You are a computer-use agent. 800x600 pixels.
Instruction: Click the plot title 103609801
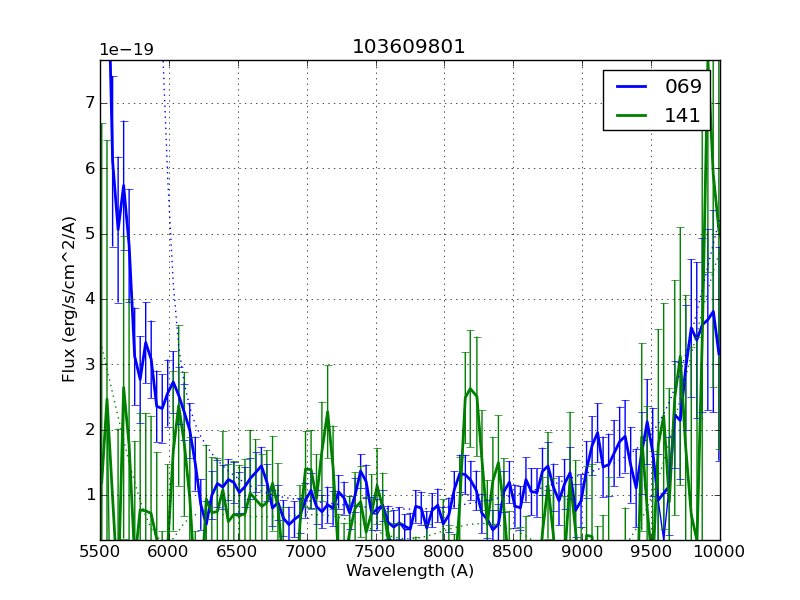coord(408,47)
